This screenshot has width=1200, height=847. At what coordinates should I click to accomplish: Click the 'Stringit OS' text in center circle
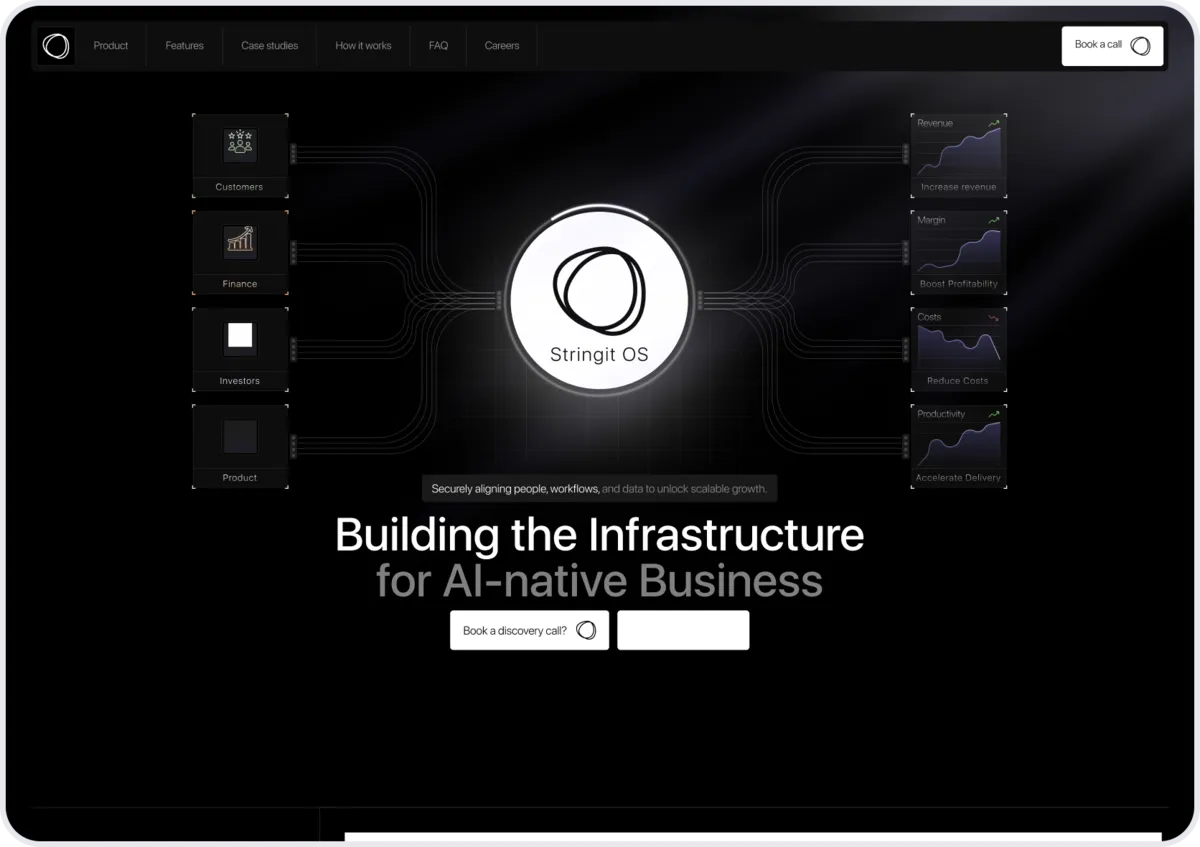[x=599, y=355]
